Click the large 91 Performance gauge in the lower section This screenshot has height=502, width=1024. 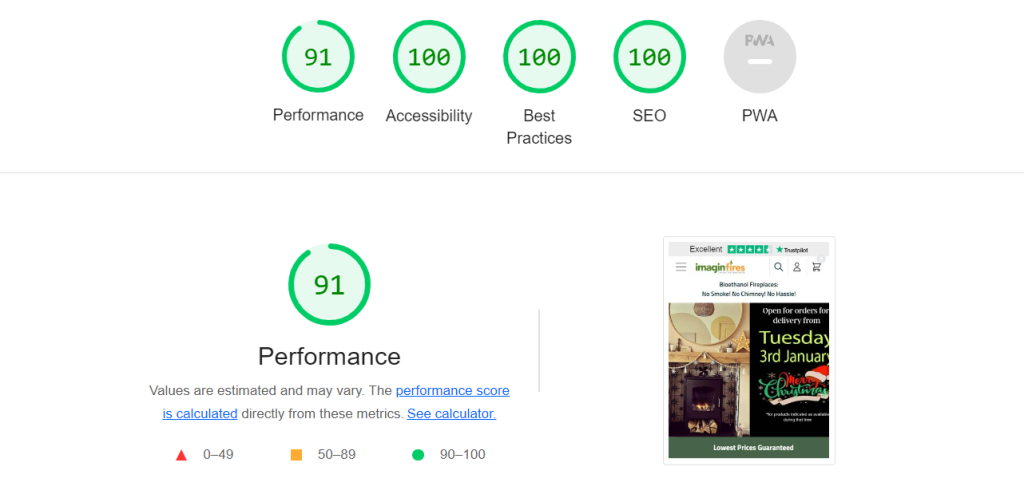329,285
